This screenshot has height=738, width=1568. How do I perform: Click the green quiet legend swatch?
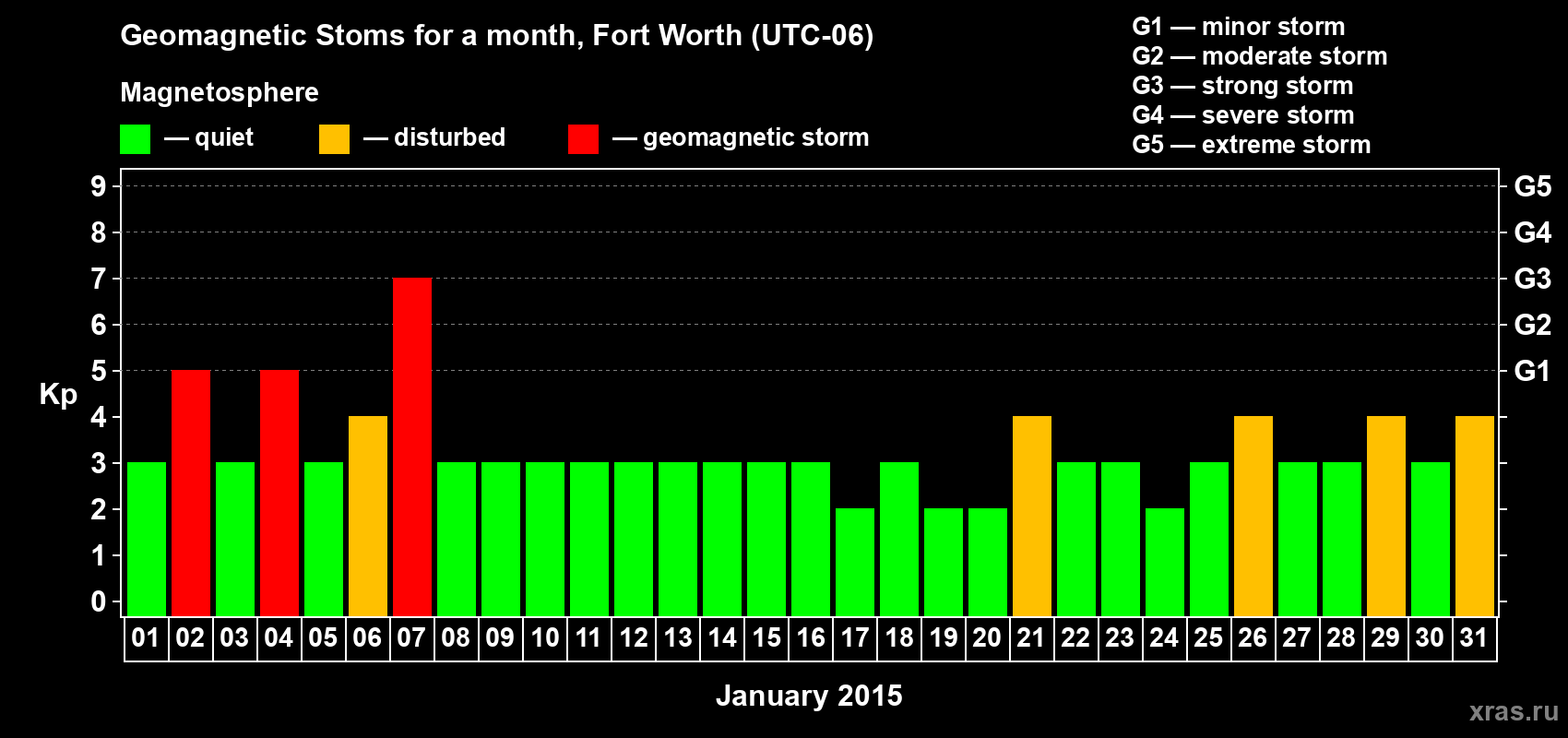click(x=135, y=139)
